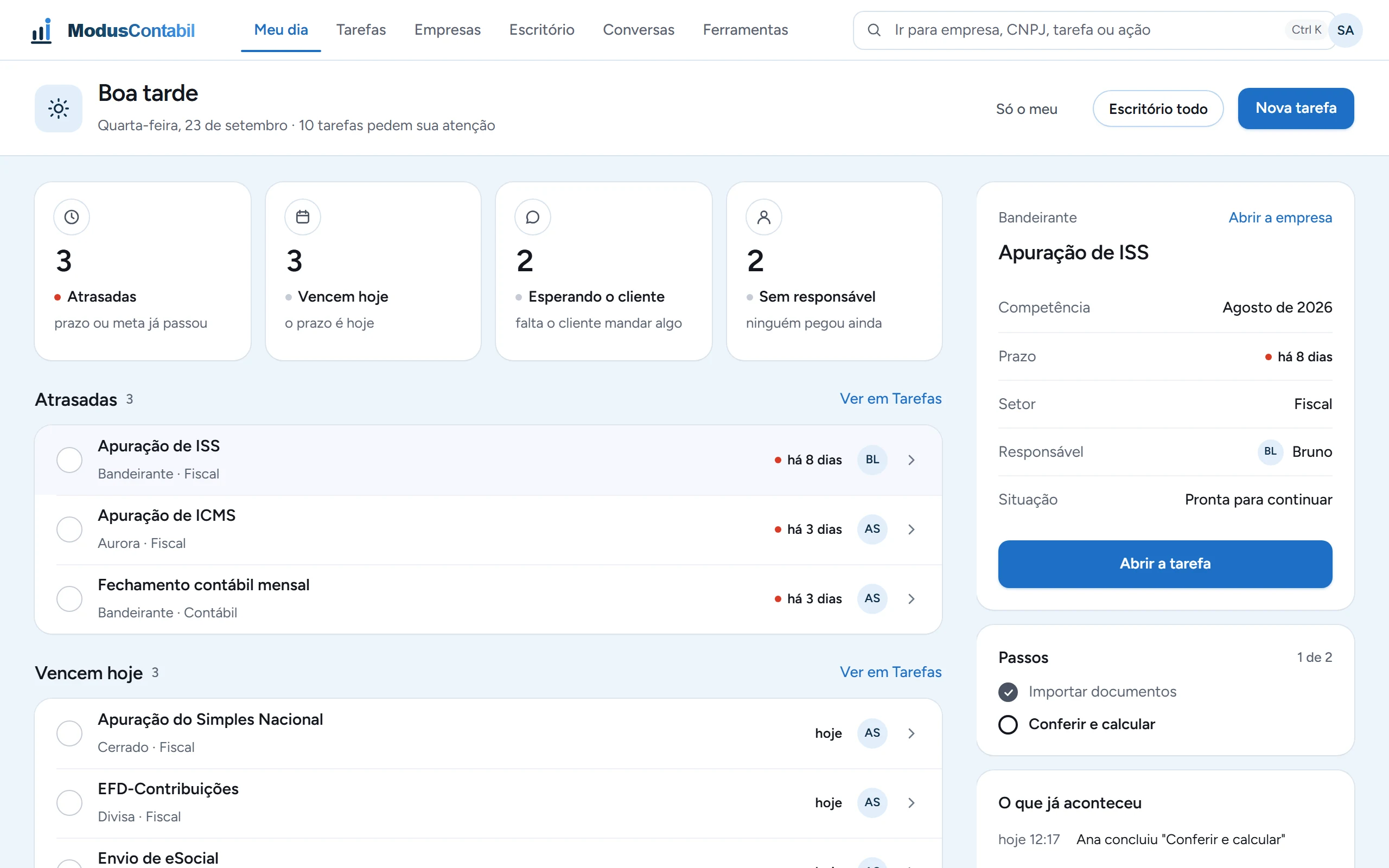The height and width of the screenshot is (868, 1389).
Task: Open chevron on Fechamento contábil mensal row
Action: pos(912,599)
